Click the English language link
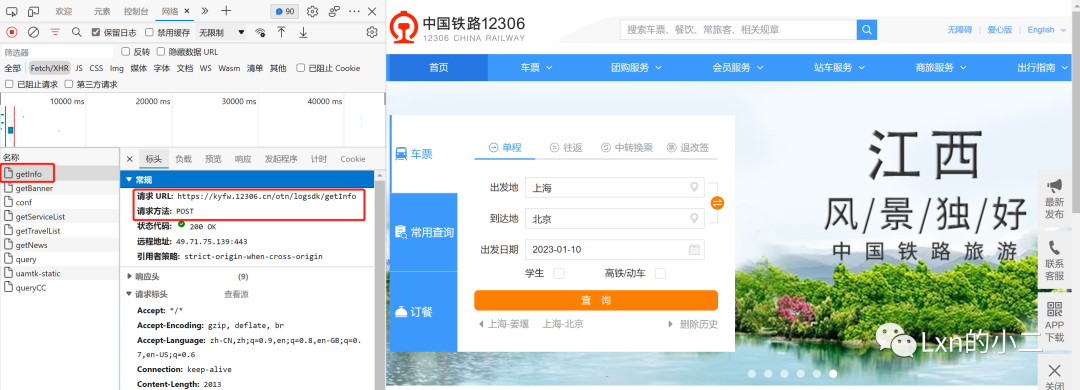 [x=1041, y=30]
